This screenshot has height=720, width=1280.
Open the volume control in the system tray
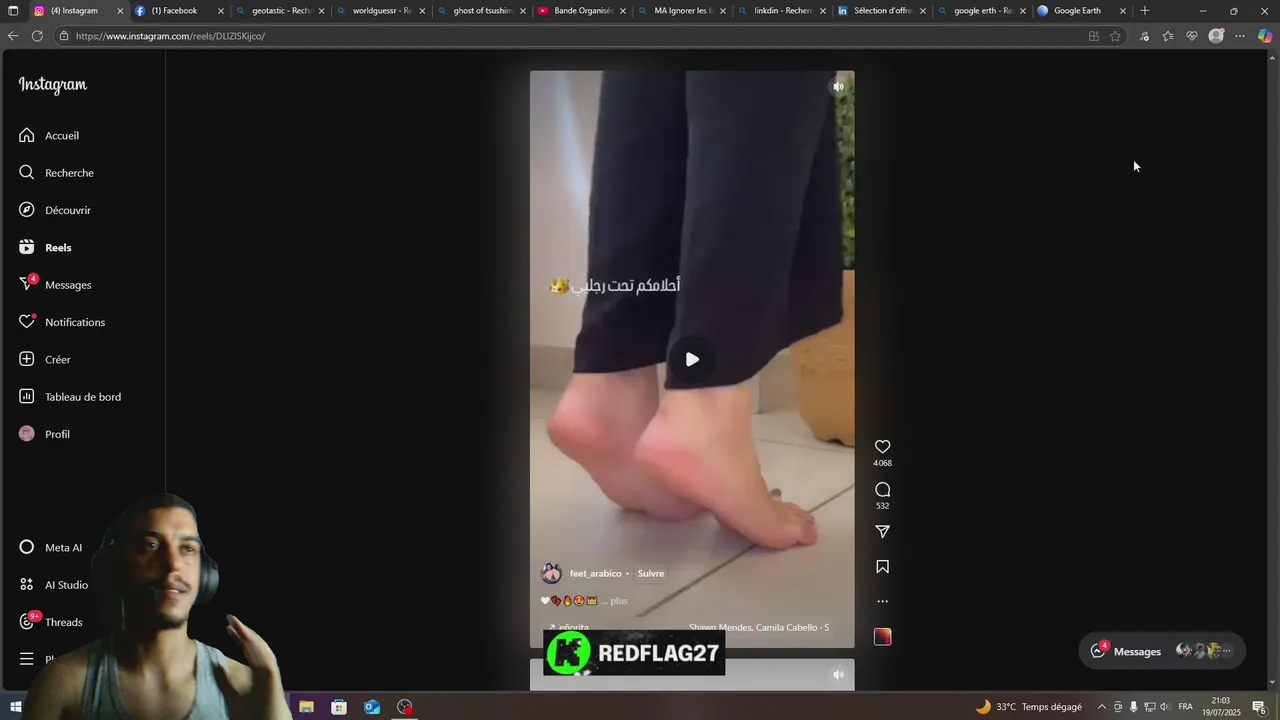1165,707
